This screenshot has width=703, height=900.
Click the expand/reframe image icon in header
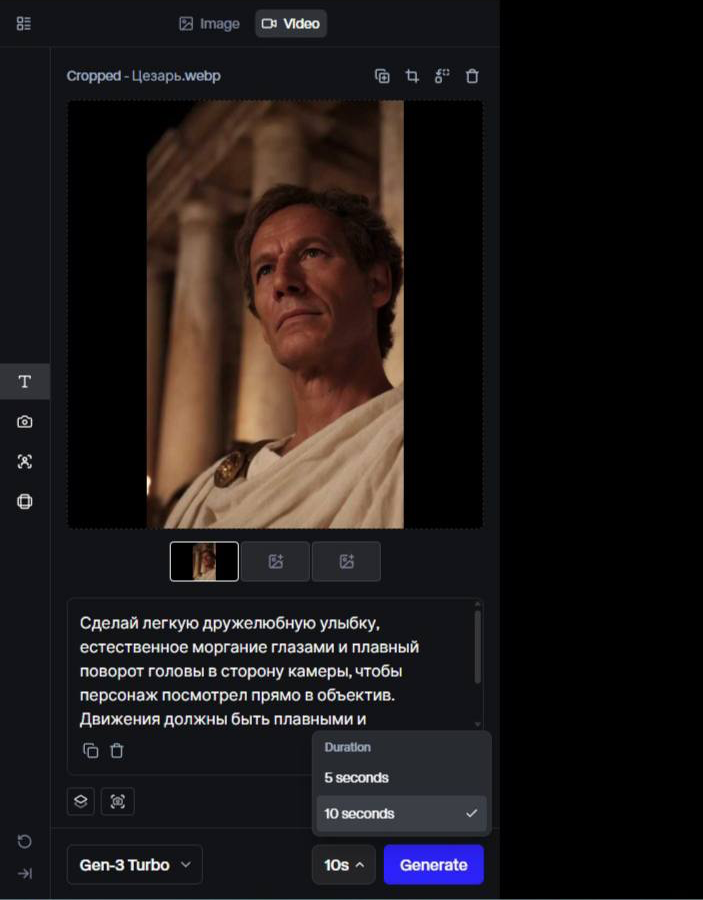(442, 76)
